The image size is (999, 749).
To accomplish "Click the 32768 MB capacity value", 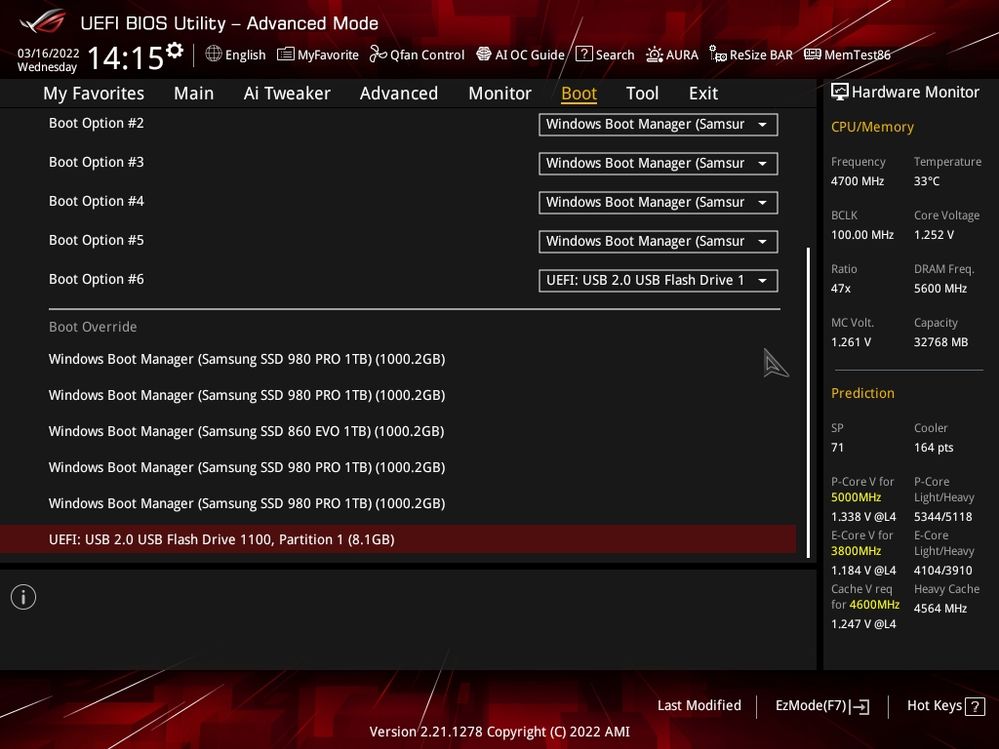I will [941, 342].
